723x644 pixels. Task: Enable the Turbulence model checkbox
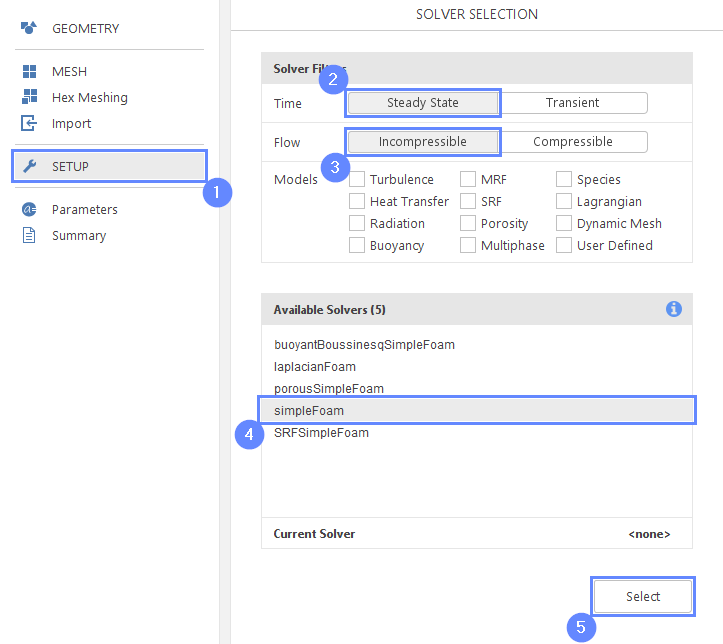click(x=357, y=180)
